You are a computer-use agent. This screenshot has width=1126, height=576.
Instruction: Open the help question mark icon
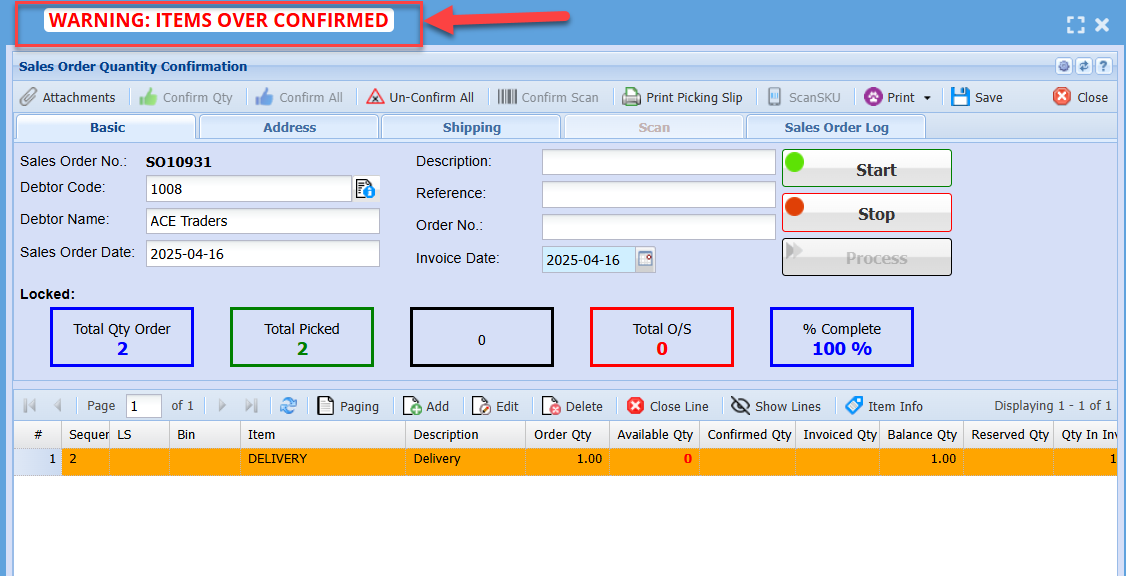pos(1104,66)
